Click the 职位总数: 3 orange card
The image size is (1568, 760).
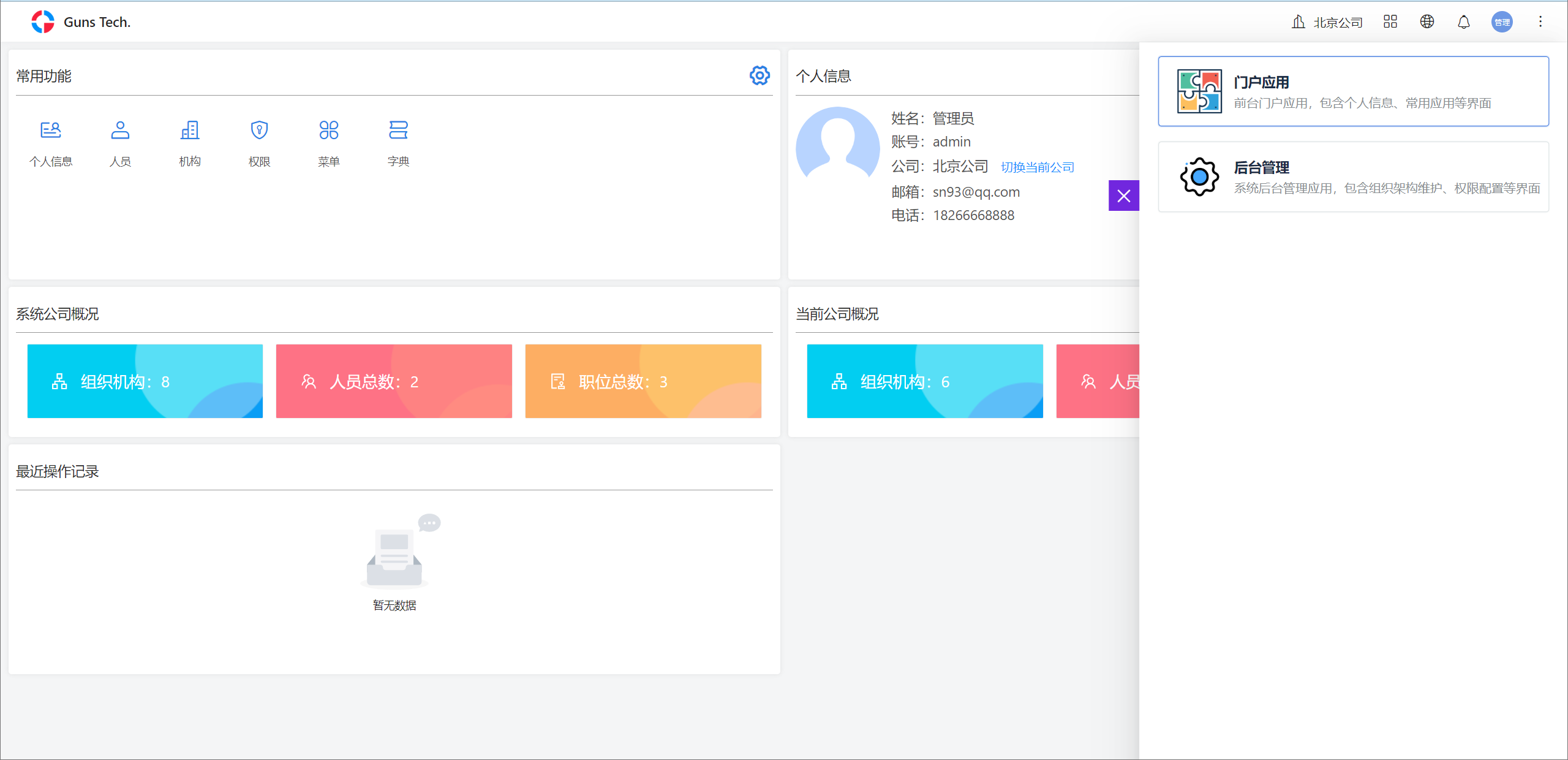[643, 381]
